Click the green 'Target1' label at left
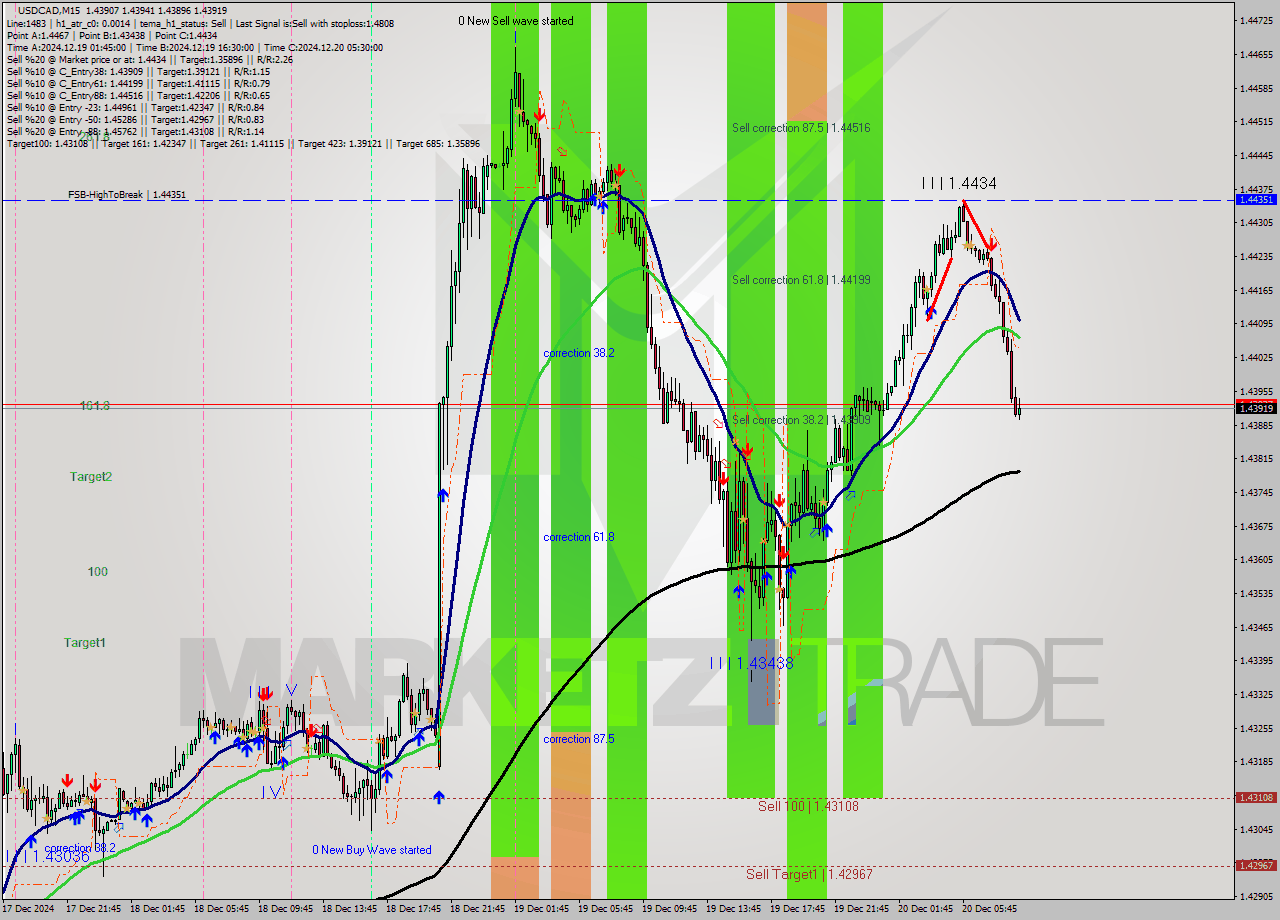The image size is (1280, 920). tap(85, 642)
